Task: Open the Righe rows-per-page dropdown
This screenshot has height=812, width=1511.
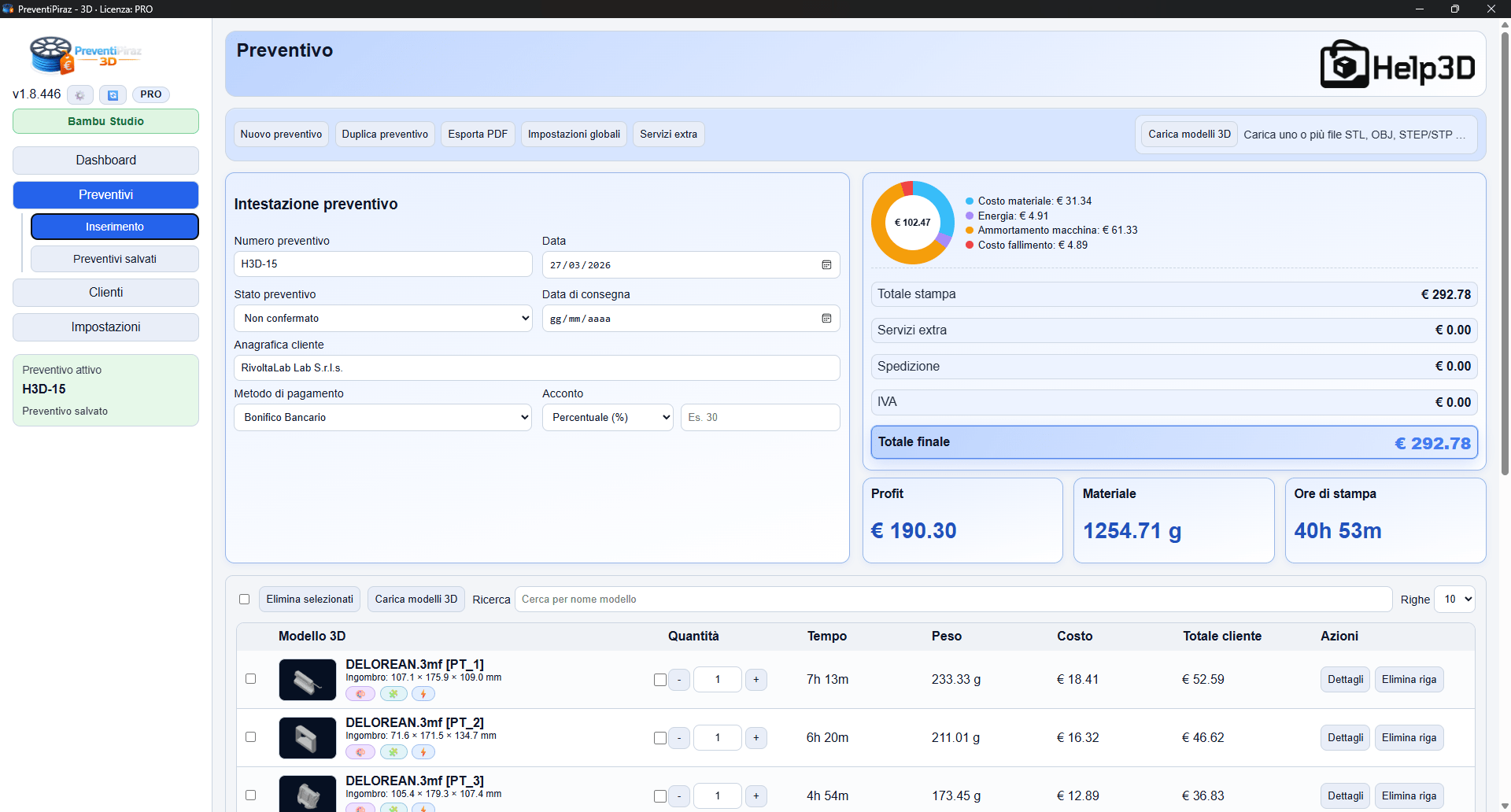Action: 1454,600
